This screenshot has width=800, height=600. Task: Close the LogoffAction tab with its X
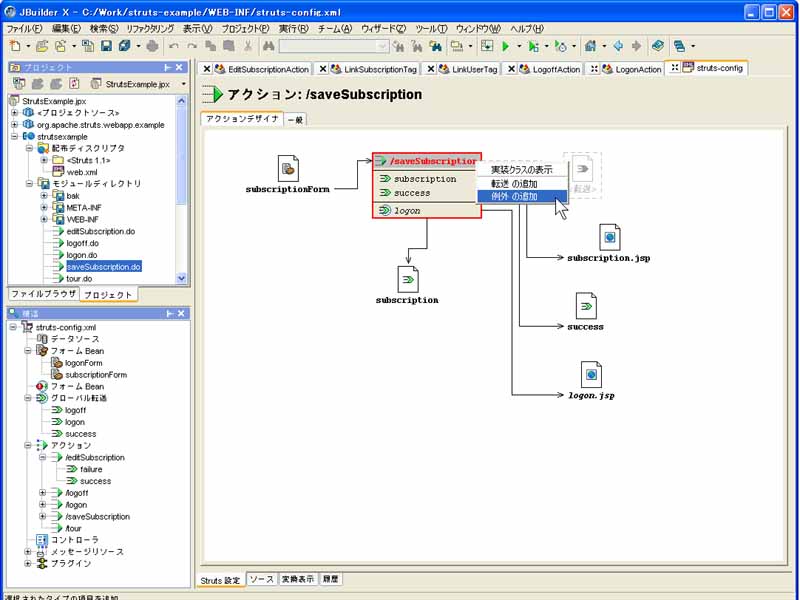coord(511,69)
